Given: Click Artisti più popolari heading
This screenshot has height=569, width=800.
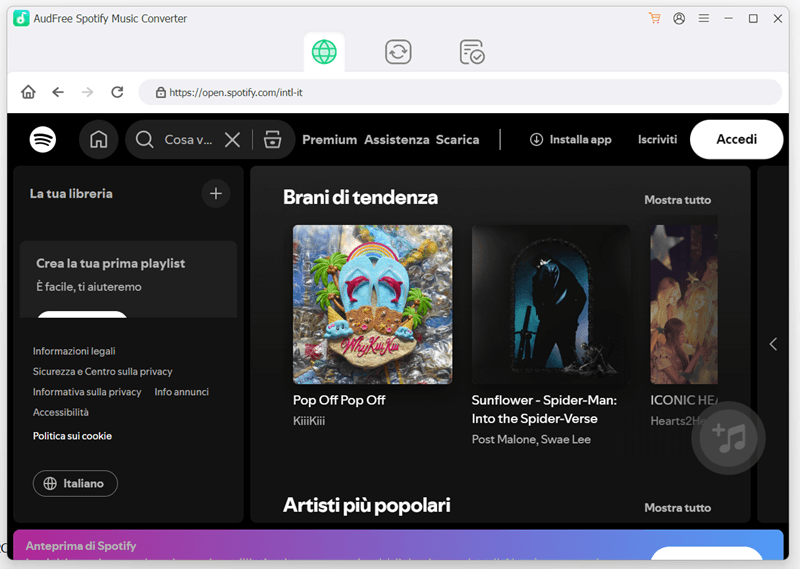Looking at the screenshot, I should click(x=367, y=505).
